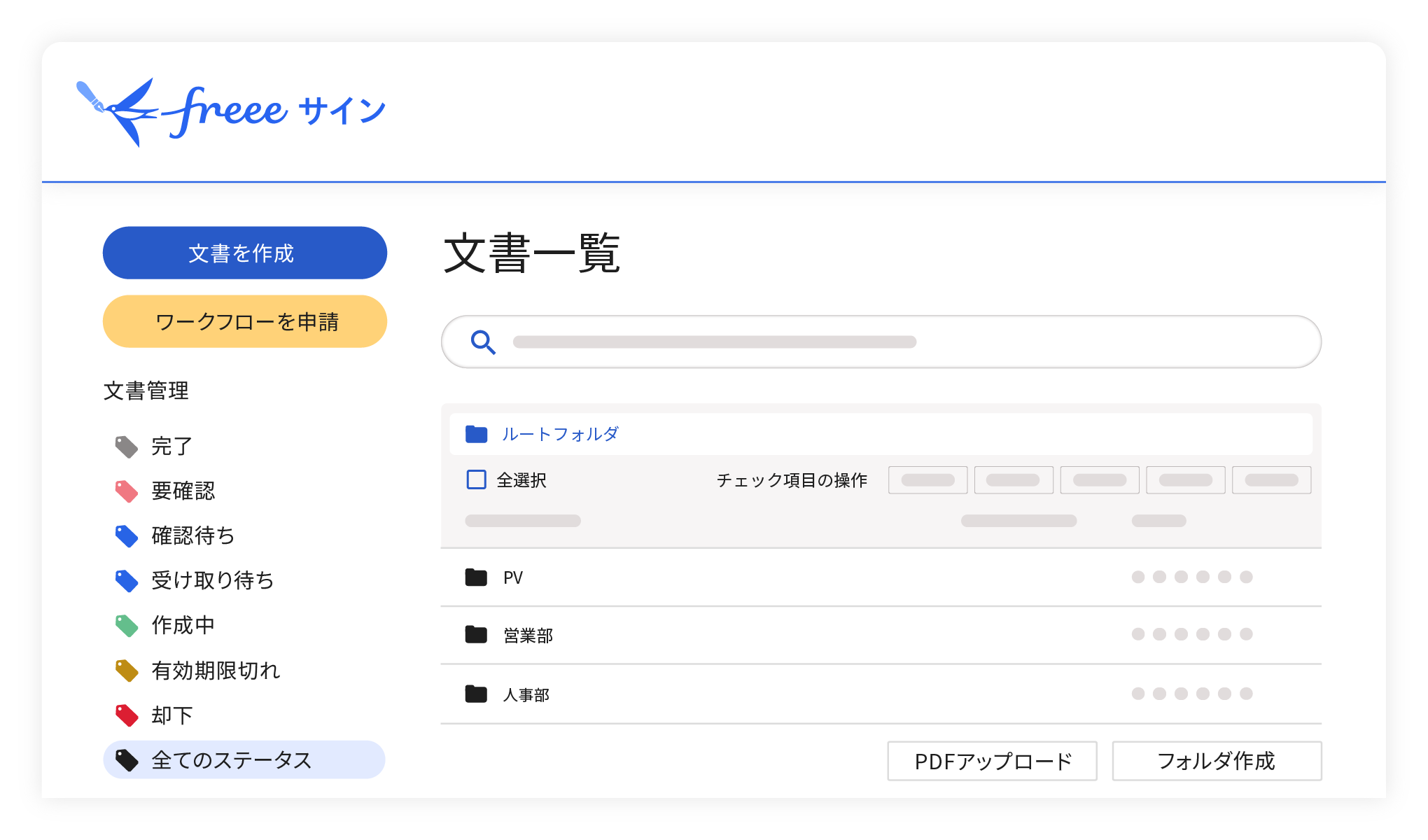This screenshot has width=1428, height=840.
Task: Click the red 却下 tag icon
Action: tap(127, 715)
